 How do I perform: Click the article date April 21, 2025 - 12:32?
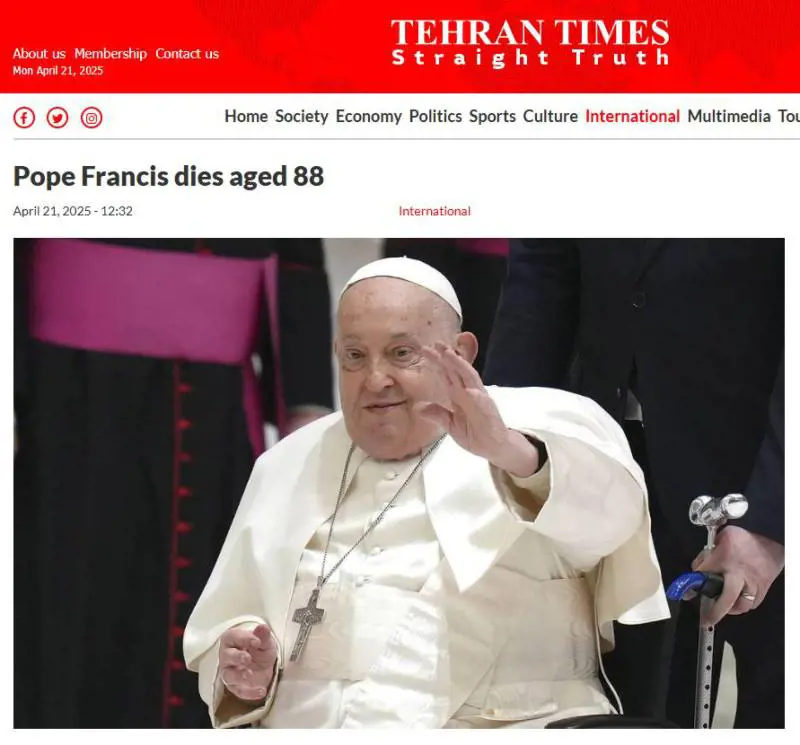click(73, 211)
